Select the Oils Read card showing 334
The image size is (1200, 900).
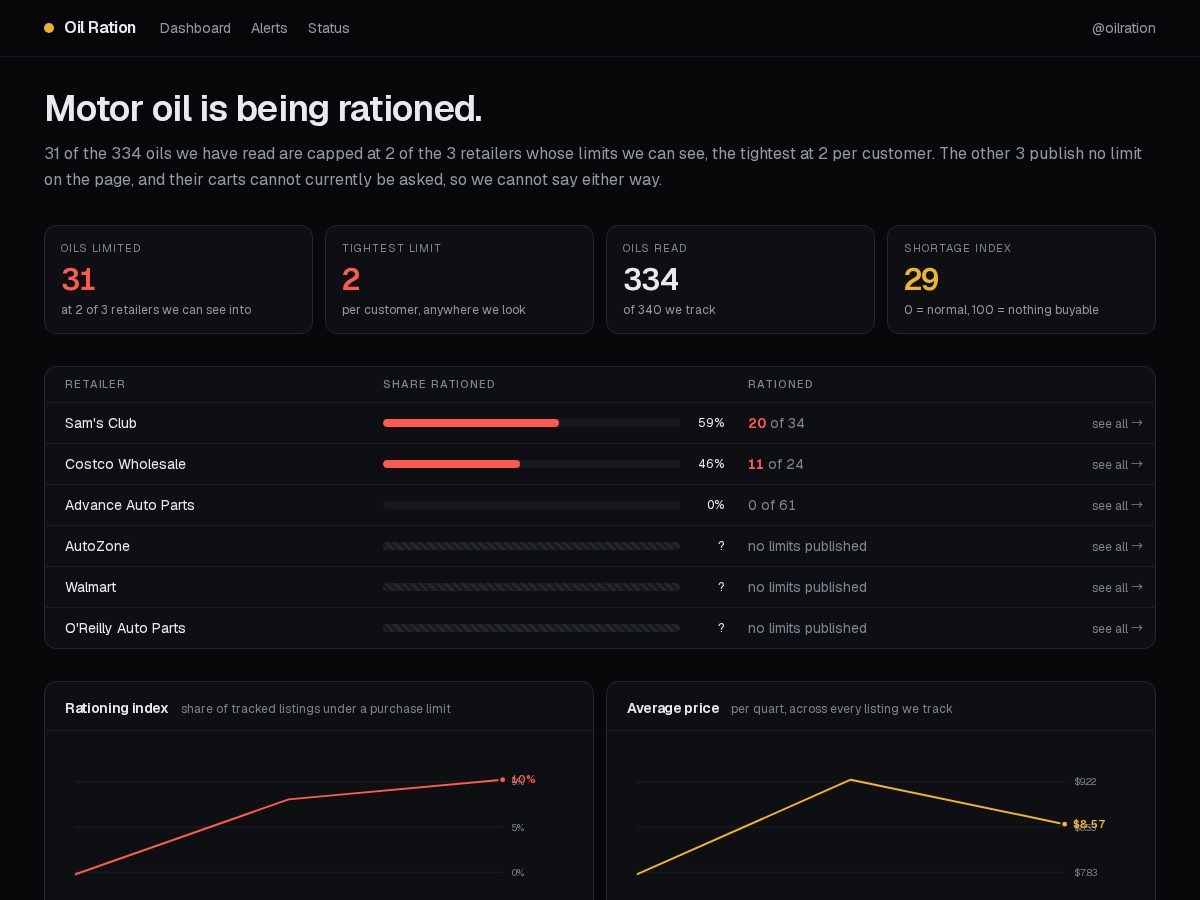coord(740,279)
